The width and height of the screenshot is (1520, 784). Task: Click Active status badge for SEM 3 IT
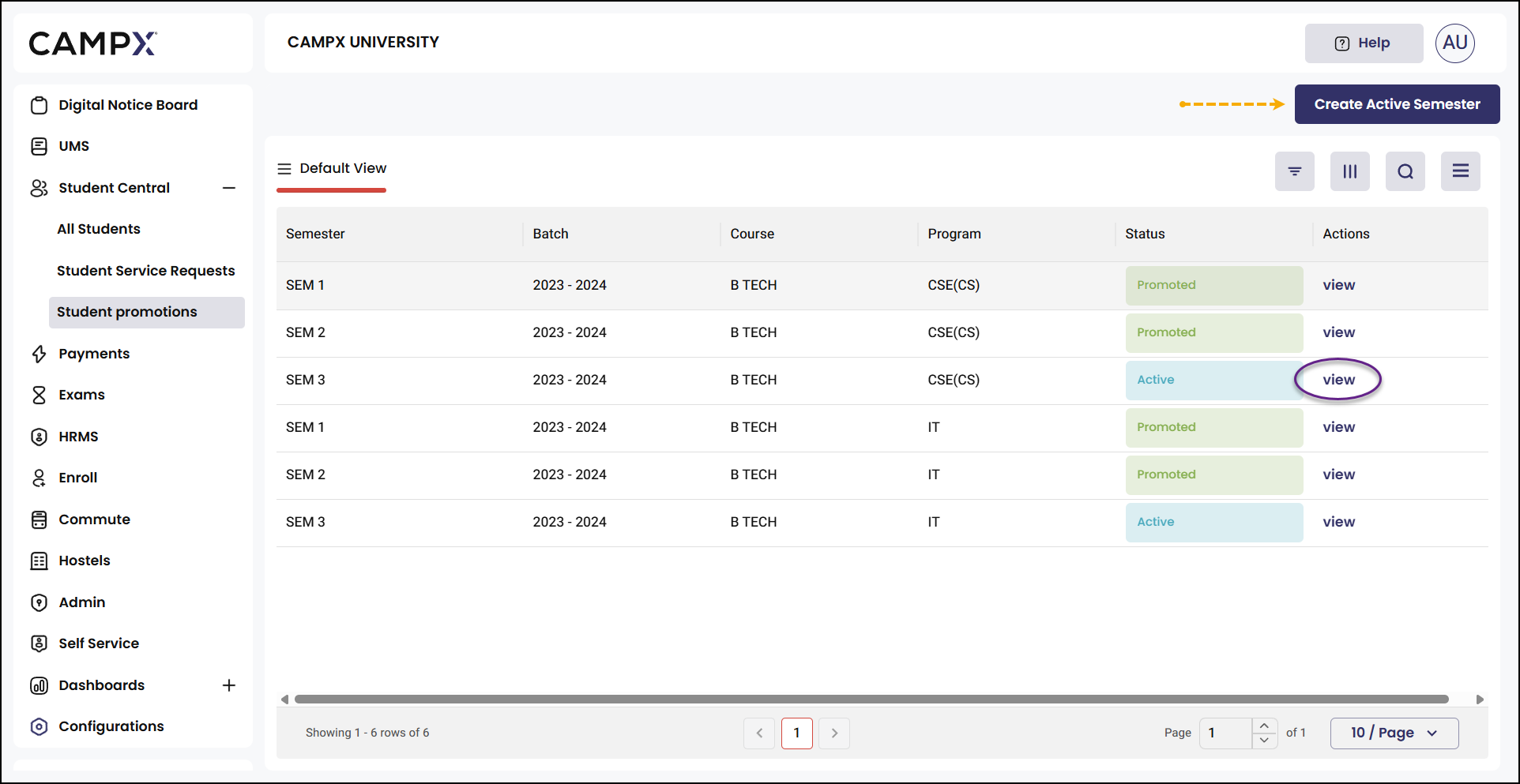tap(1214, 522)
